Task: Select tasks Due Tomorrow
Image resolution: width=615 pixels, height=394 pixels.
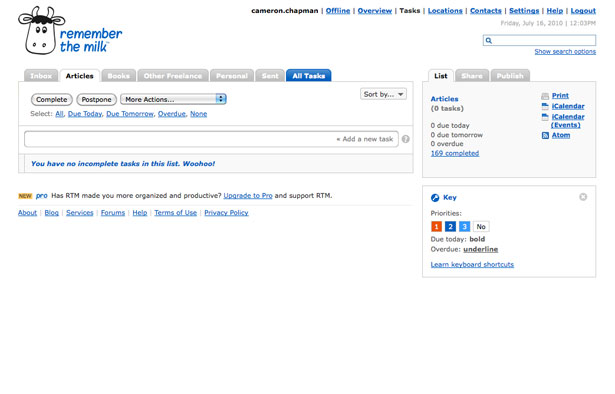Action: click(130, 114)
